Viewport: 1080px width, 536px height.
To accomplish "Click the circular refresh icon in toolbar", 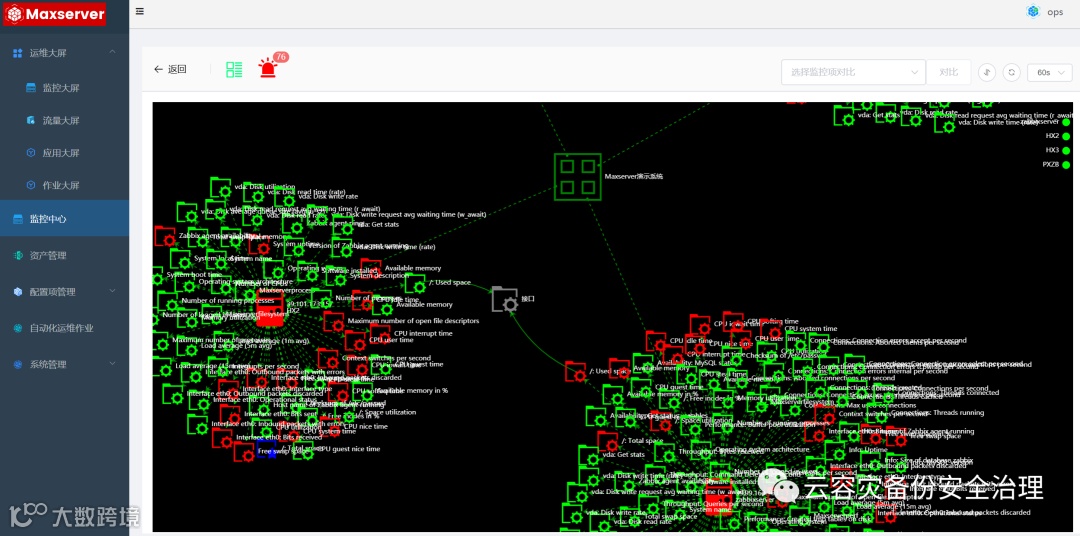I will pos(1011,72).
